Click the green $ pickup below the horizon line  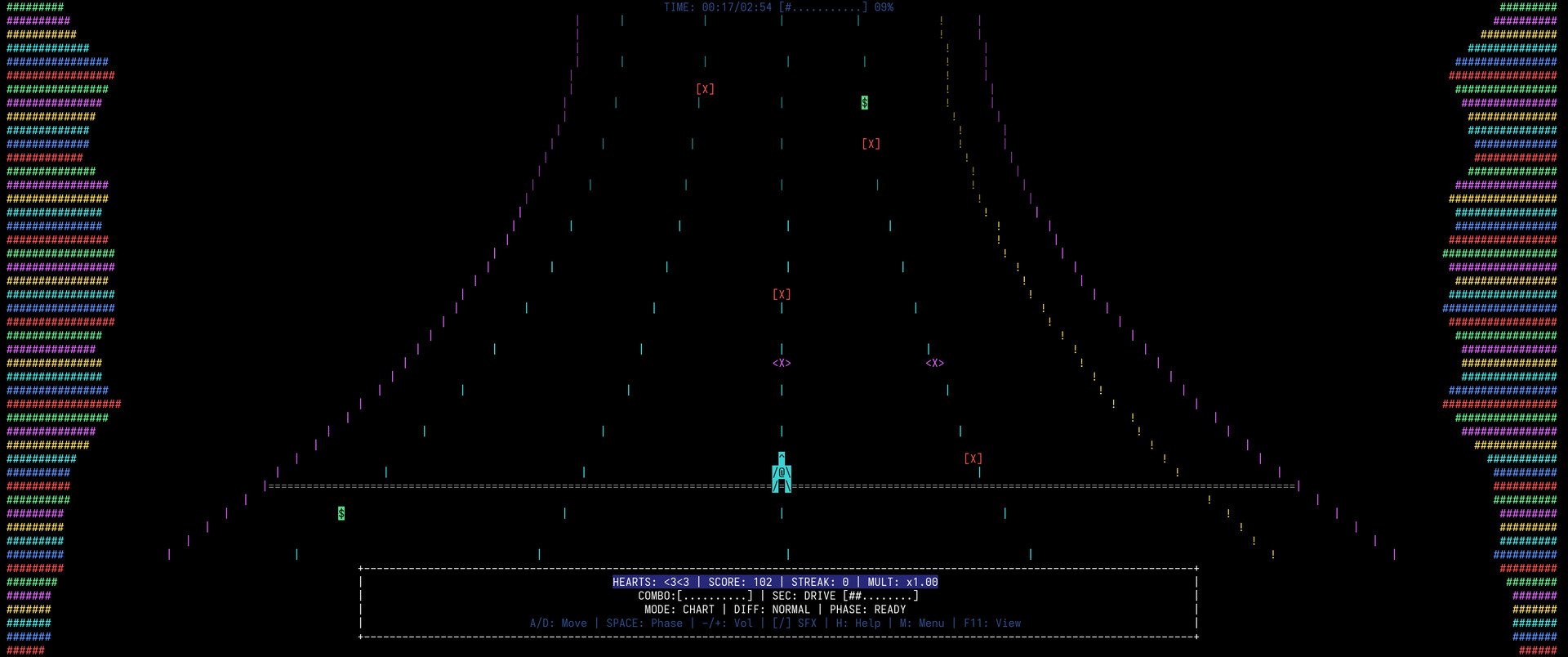coord(341,513)
